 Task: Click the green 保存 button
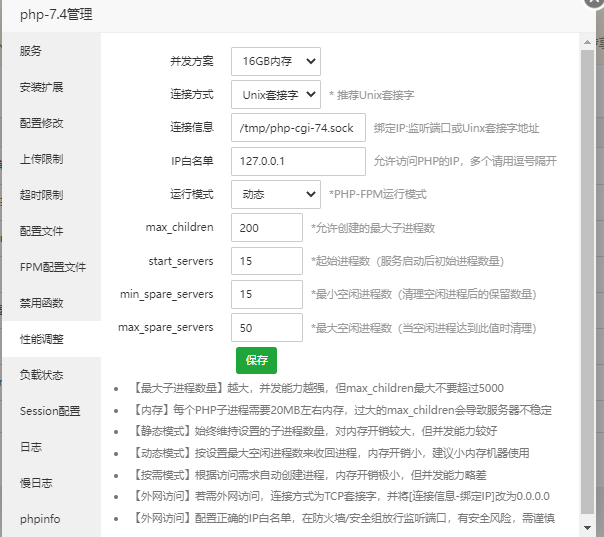(x=256, y=360)
